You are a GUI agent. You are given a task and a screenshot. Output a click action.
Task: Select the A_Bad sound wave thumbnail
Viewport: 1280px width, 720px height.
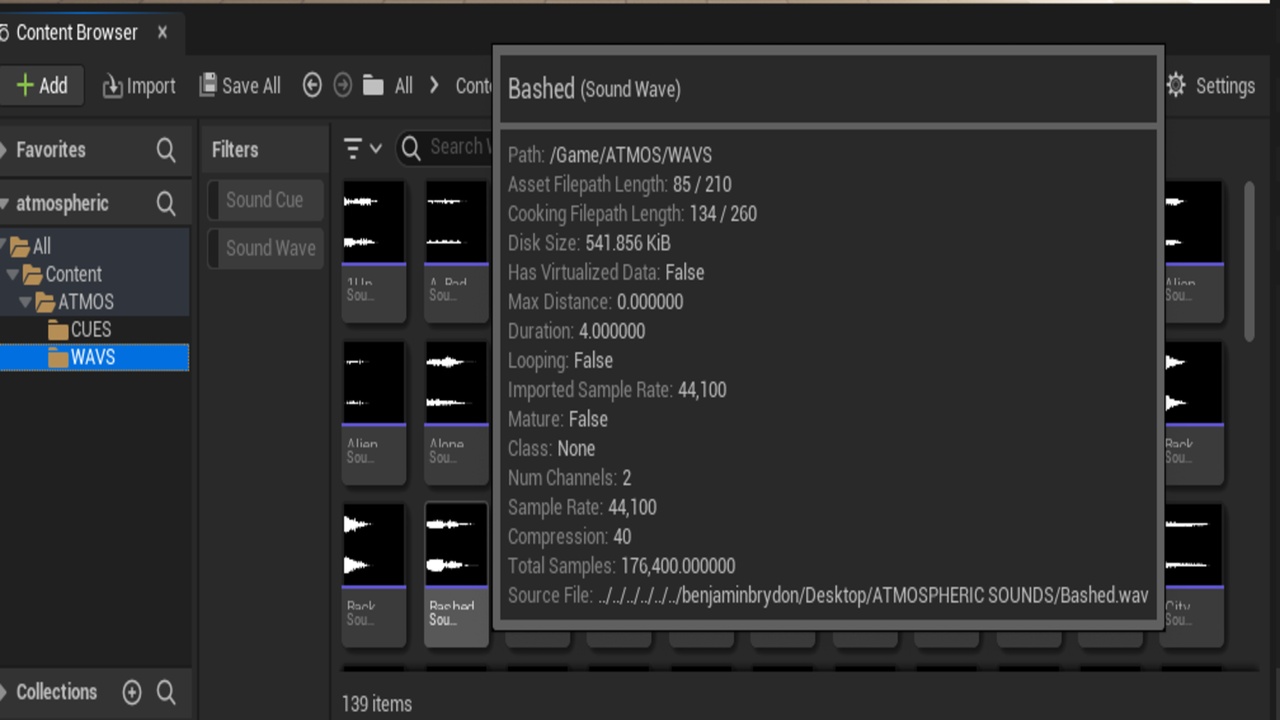click(x=456, y=251)
